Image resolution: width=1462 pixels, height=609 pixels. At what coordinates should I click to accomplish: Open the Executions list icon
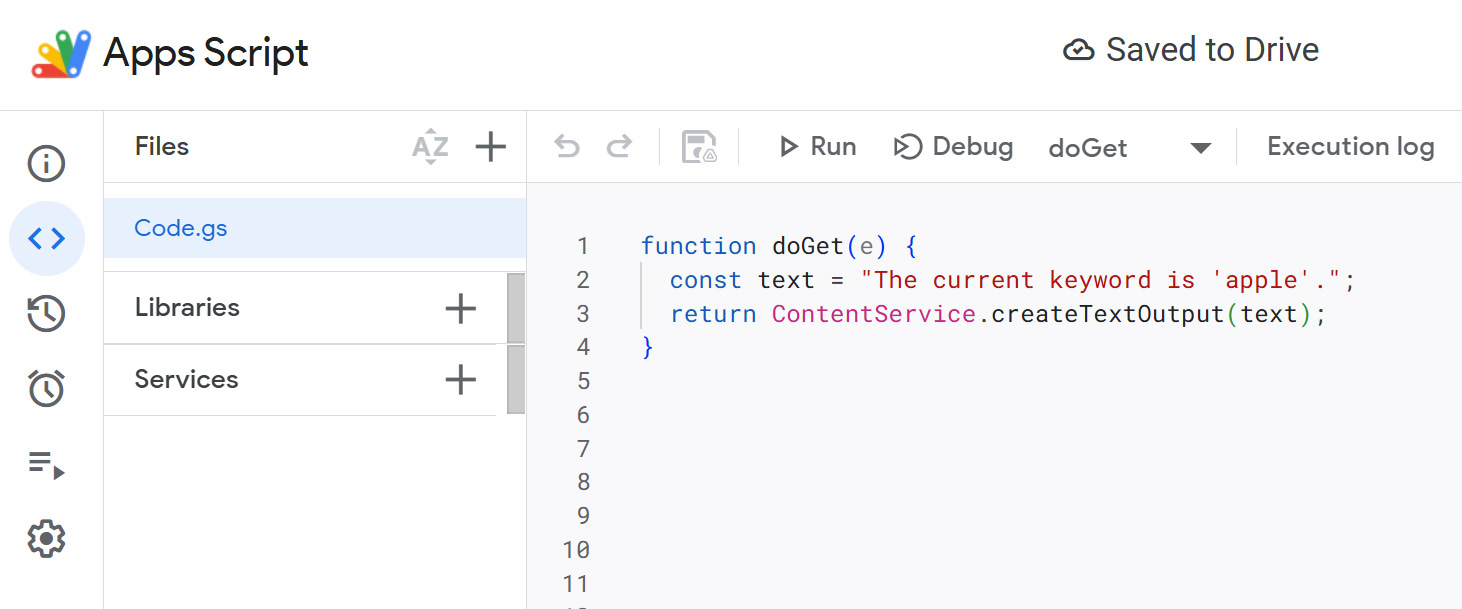tap(46, 464)
